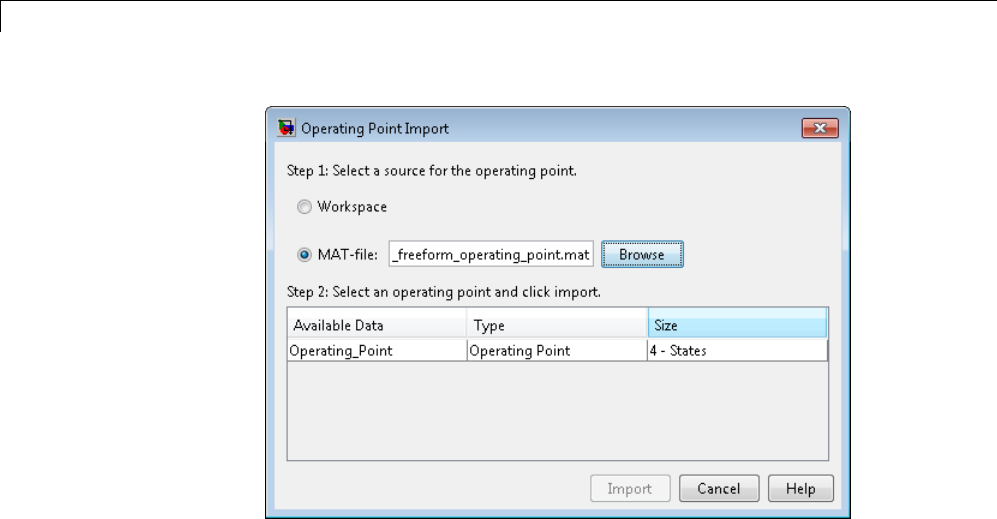Click divider between Type and Size columns
This screenshot has width=997, height=519.
(x=647, y=325)
